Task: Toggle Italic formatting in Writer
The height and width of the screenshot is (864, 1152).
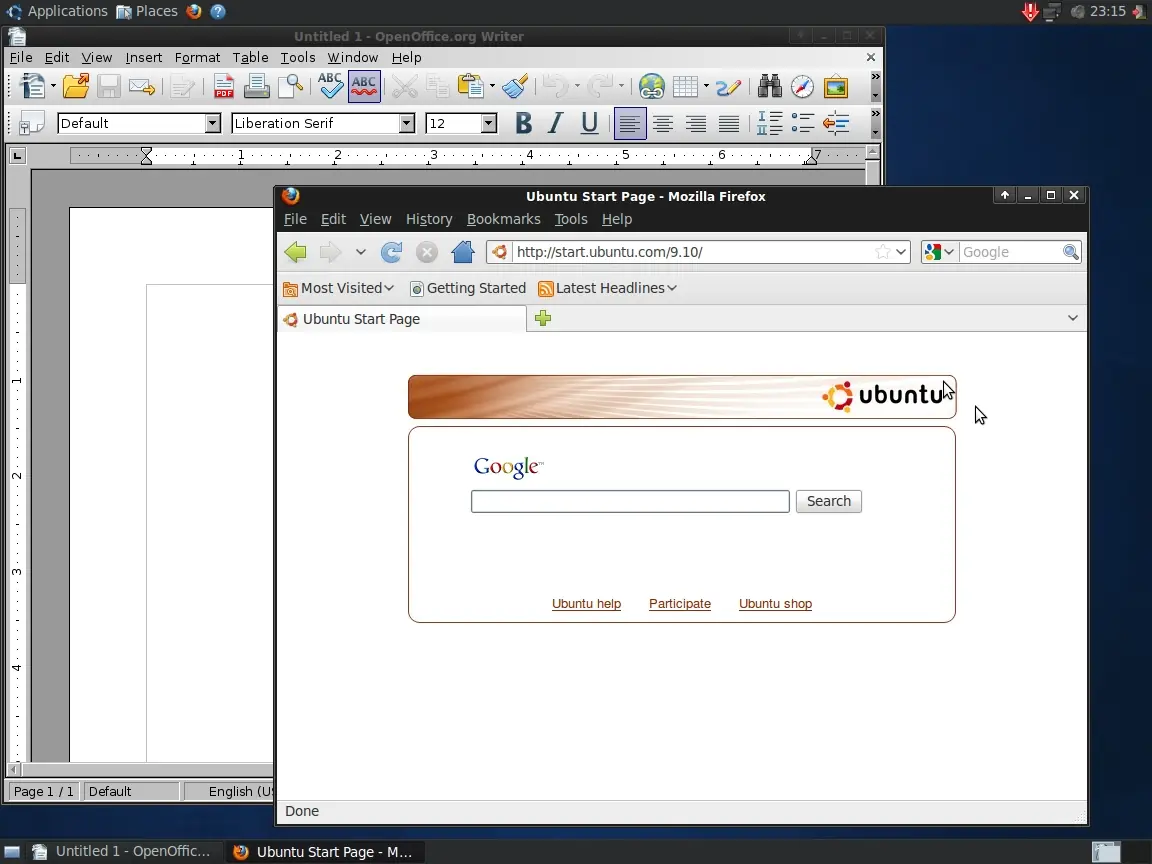Action: (x=555, y=123)
